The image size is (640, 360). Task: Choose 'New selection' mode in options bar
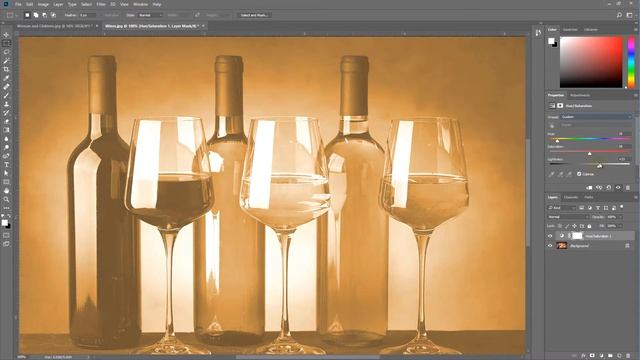click(27, 15)
